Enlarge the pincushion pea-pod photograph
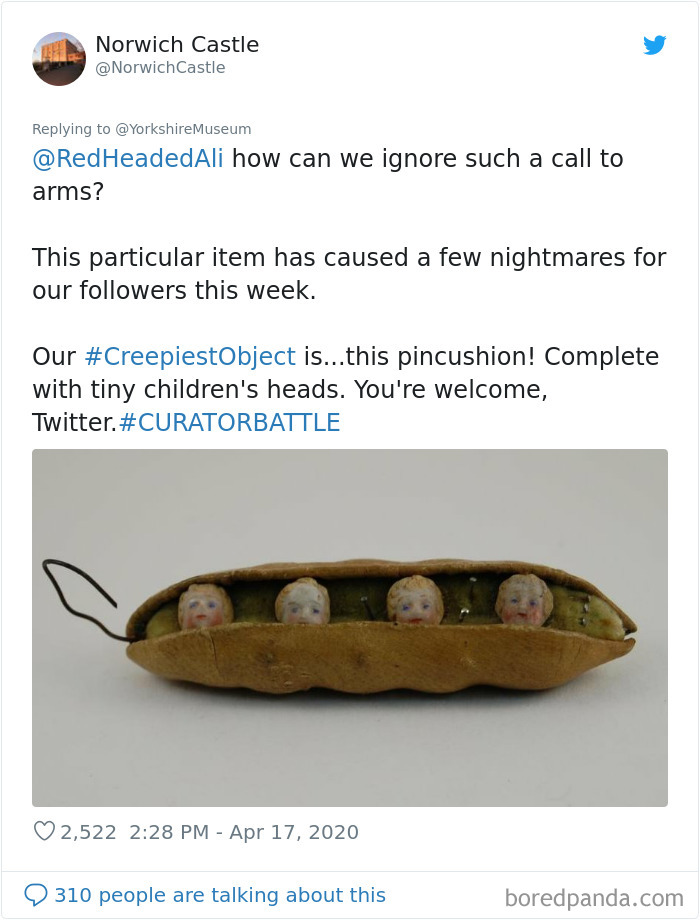Image resolution: width=700 pixels, height=920 pixels. coord(349,623)
